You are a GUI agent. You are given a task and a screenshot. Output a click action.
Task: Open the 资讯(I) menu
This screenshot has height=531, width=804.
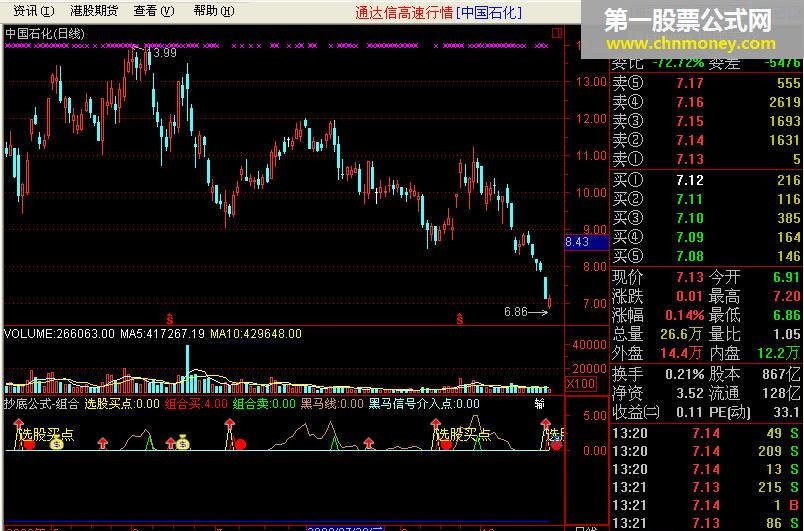tap(33, 11)
